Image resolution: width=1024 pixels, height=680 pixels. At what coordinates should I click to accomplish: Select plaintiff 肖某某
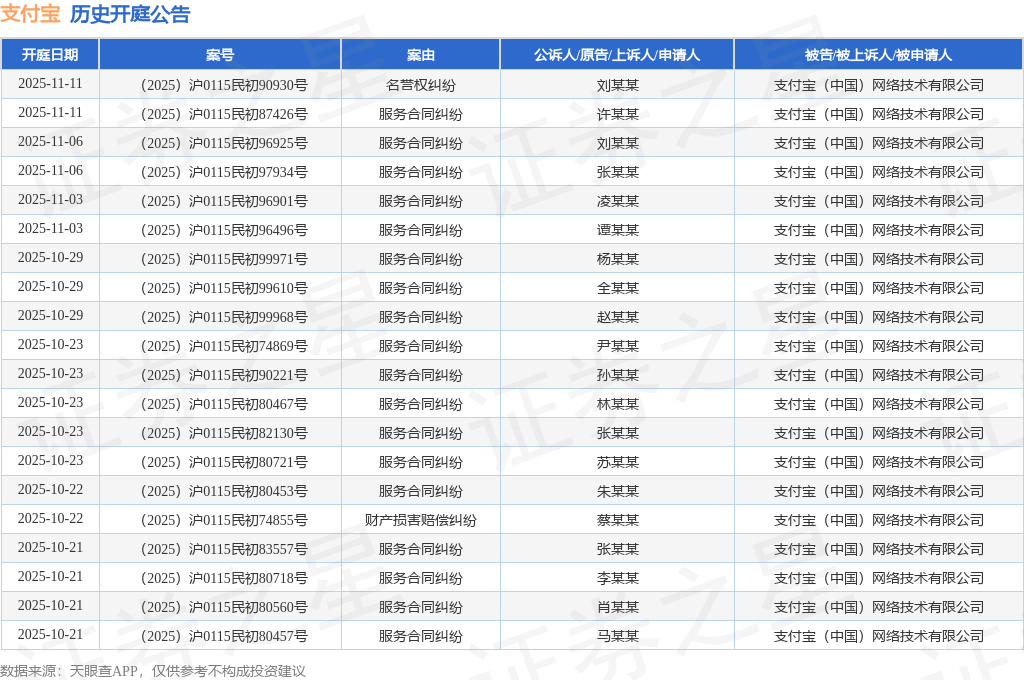tap(618, 607)
